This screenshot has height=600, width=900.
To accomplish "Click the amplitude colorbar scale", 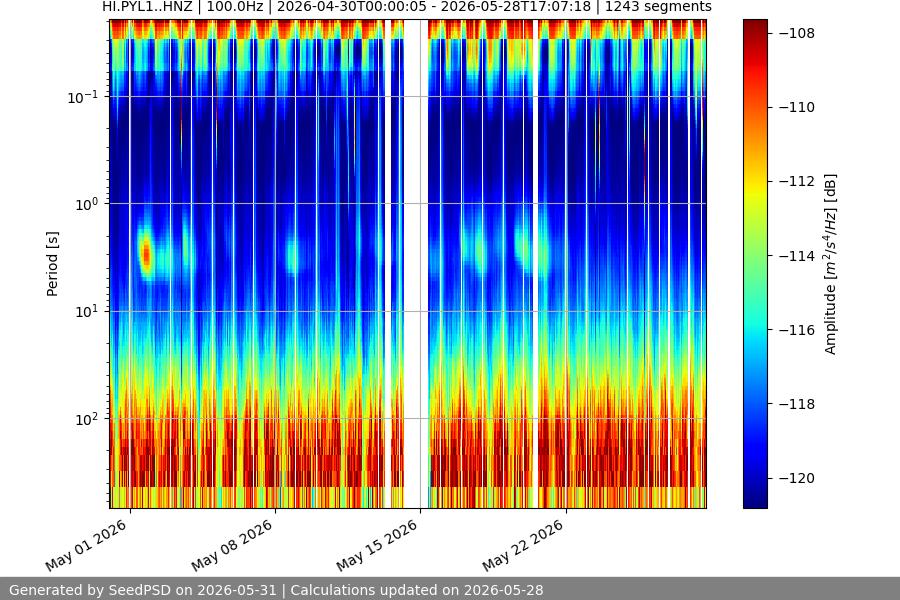I will [755, 264].
